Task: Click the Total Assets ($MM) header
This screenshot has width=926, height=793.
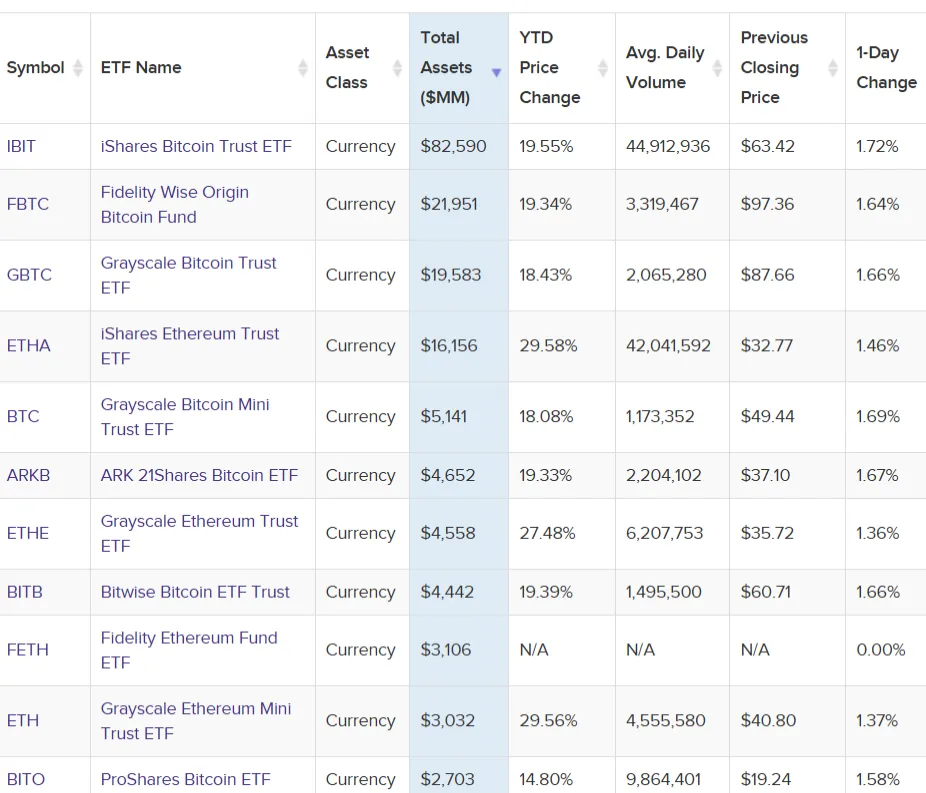Action: click(446, 68)
